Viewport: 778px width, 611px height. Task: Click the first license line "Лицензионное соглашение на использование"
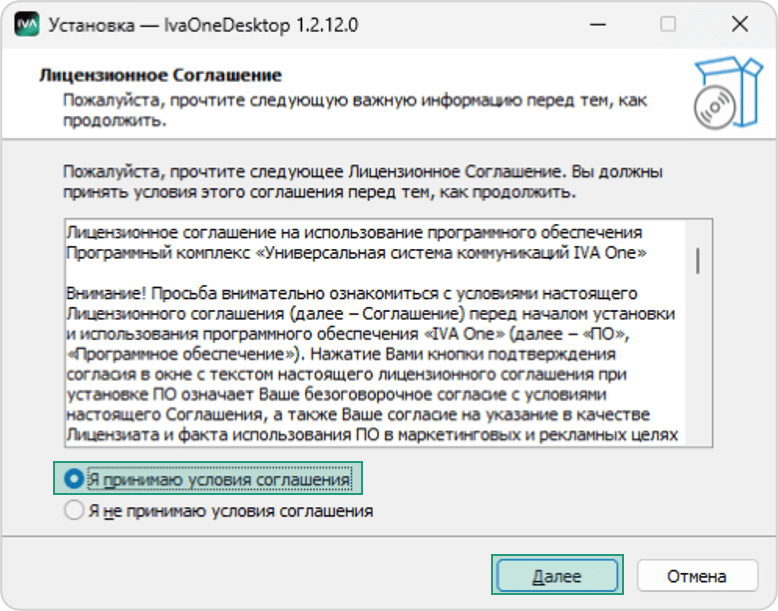point(354,232)
